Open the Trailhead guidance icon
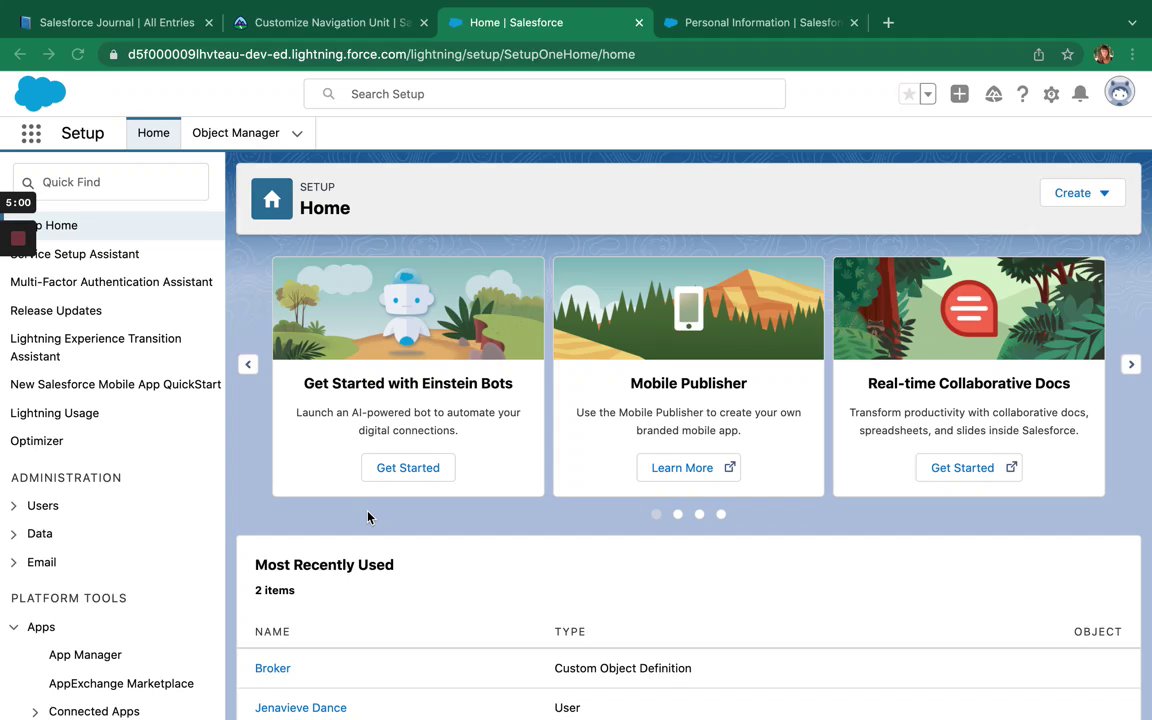The width and height of the screenshot is (1152, 720). click(x=993, y=94)
